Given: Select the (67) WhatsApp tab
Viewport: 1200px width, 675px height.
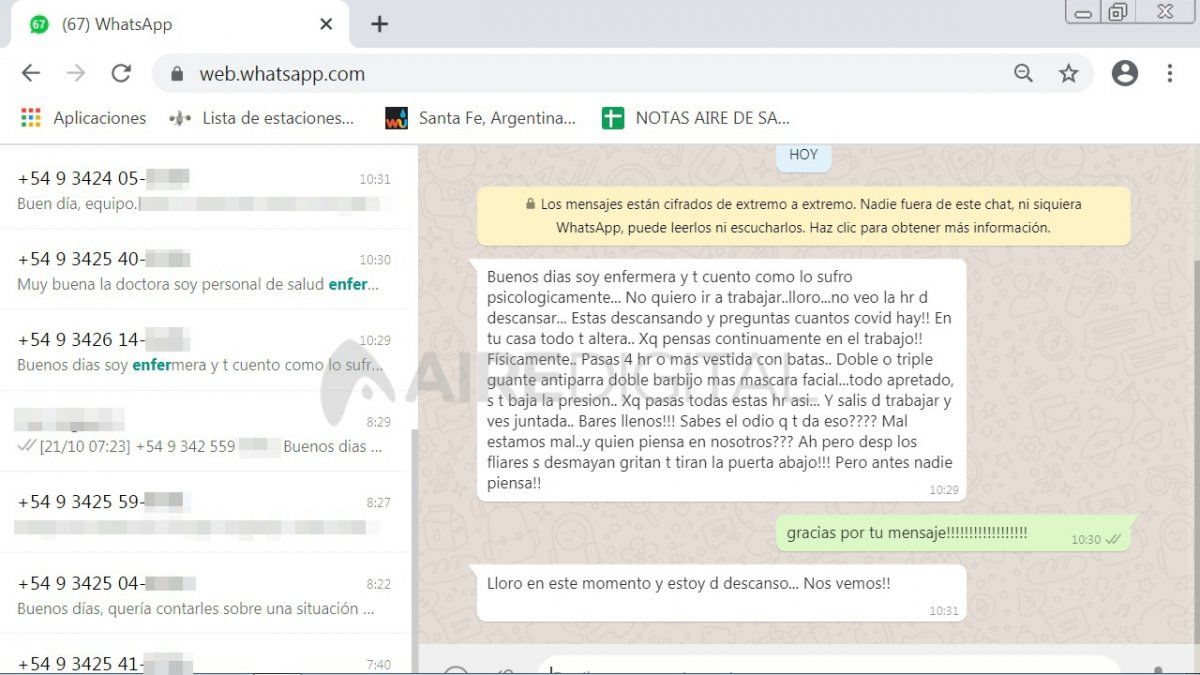Looking at the screenshot, I should click(180, 24).
